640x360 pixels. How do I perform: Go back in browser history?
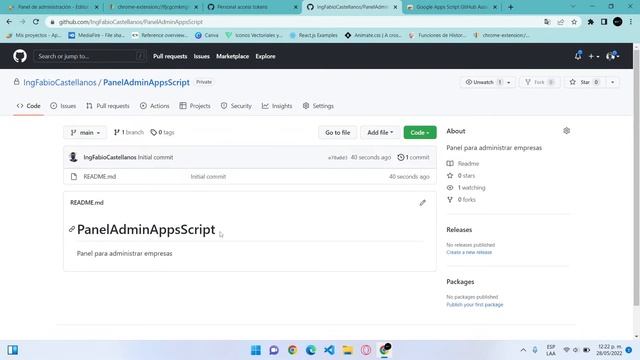click(9, 22)
